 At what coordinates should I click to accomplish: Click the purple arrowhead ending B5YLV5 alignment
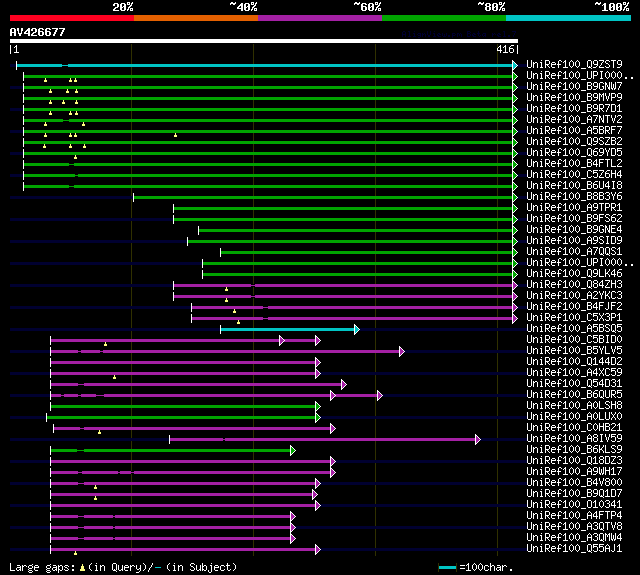click(402, 351)
